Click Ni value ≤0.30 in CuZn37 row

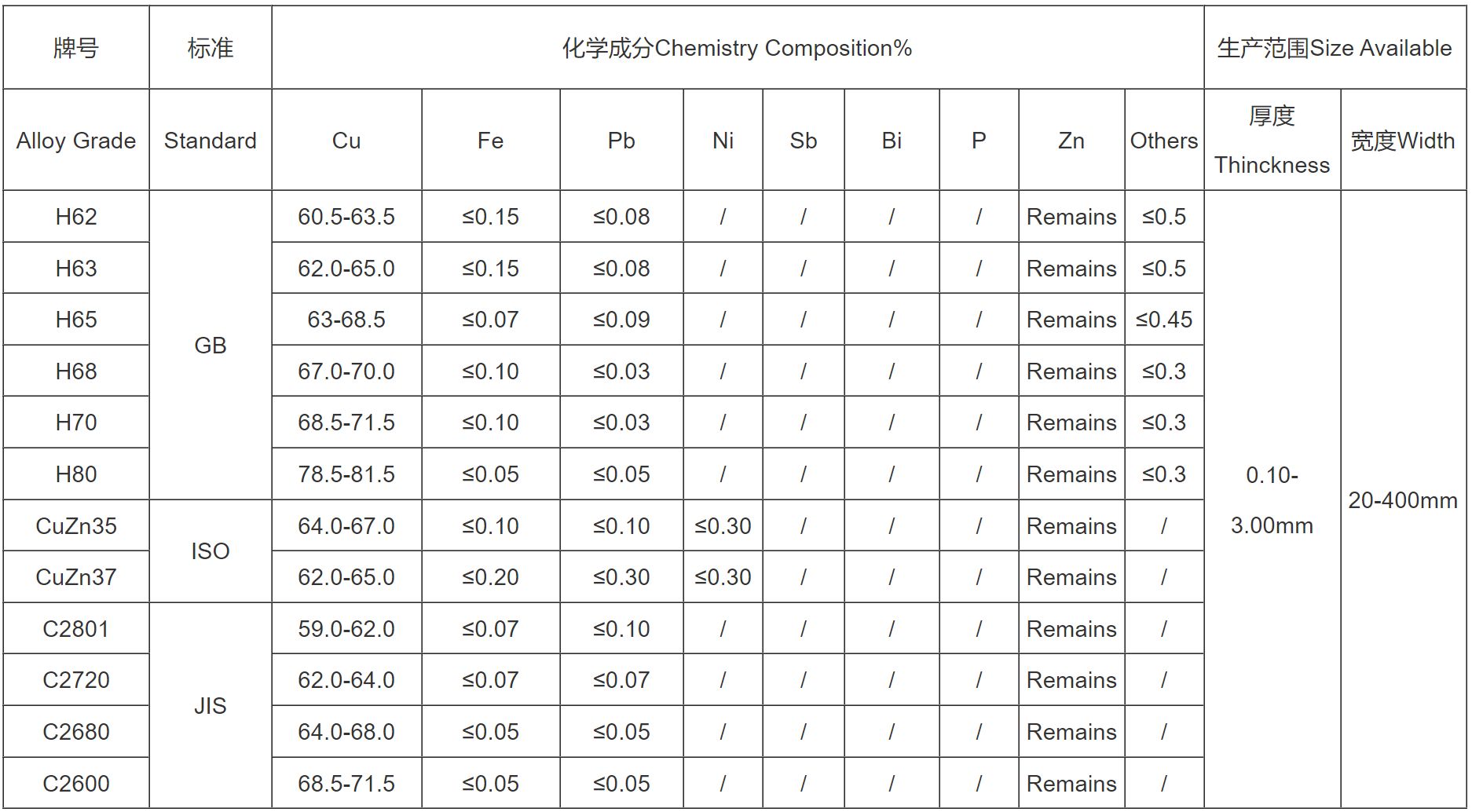click(723, 577)
